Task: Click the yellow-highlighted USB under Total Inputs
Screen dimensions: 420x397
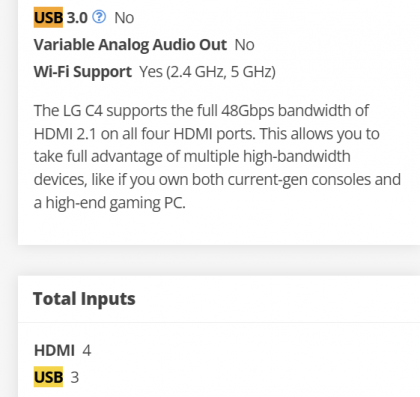Action: [48, 377]
